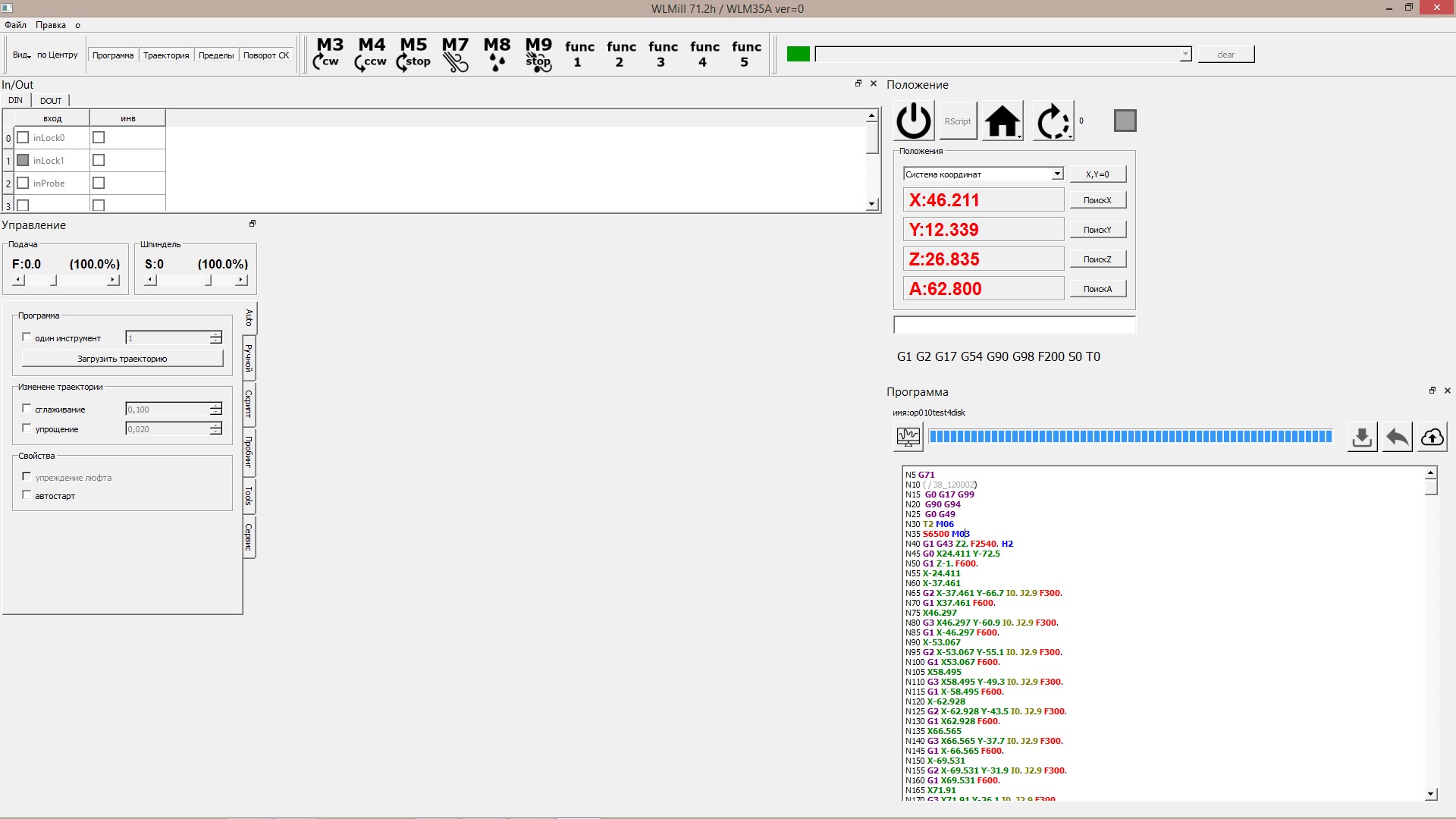Click the M5 spindle stop icon

(x=413, y=54)
